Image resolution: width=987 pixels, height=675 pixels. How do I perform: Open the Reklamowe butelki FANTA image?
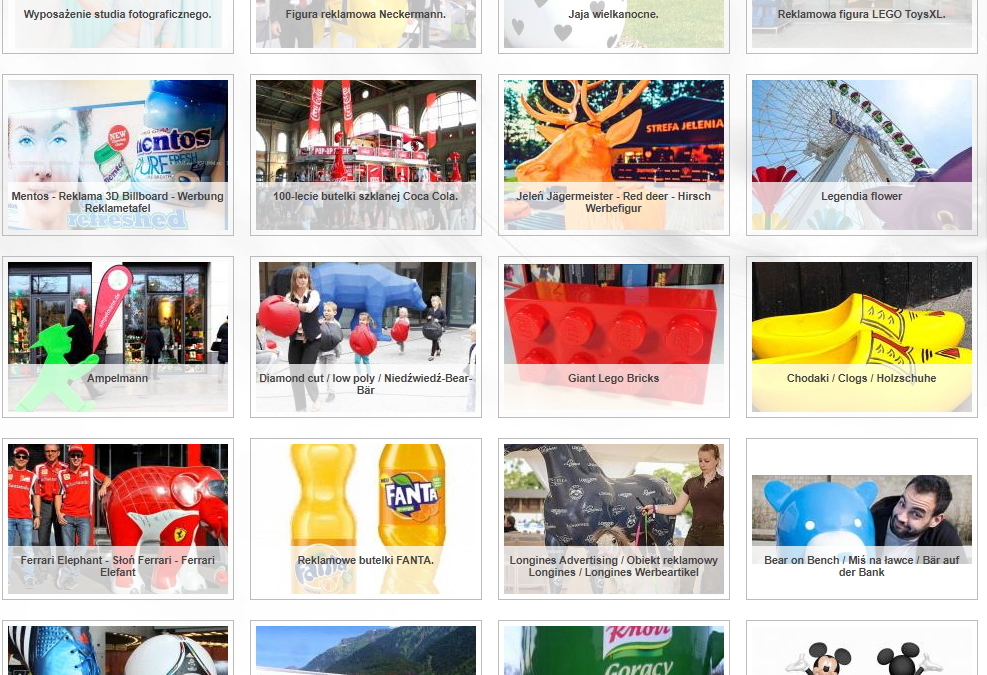click(366, 519)
